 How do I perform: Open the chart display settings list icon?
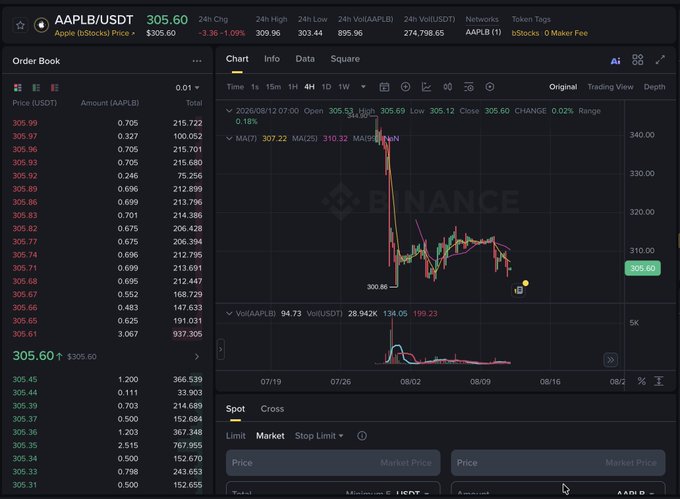(469, 87)
